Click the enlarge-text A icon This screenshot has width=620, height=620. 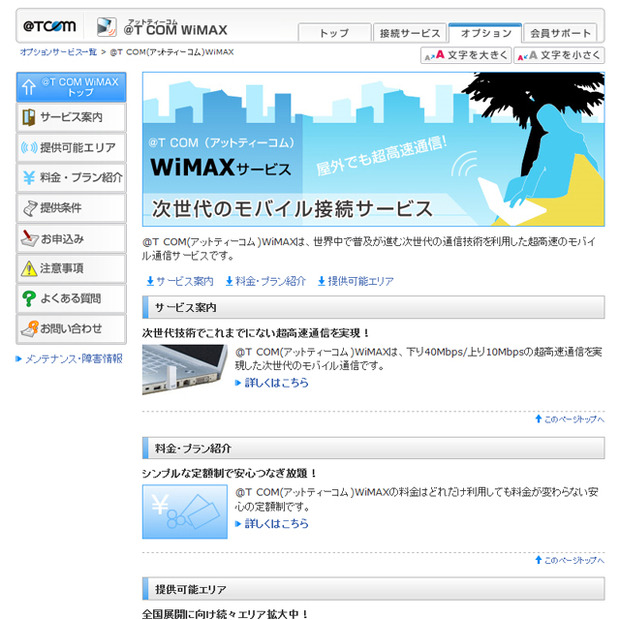(435, 55)
